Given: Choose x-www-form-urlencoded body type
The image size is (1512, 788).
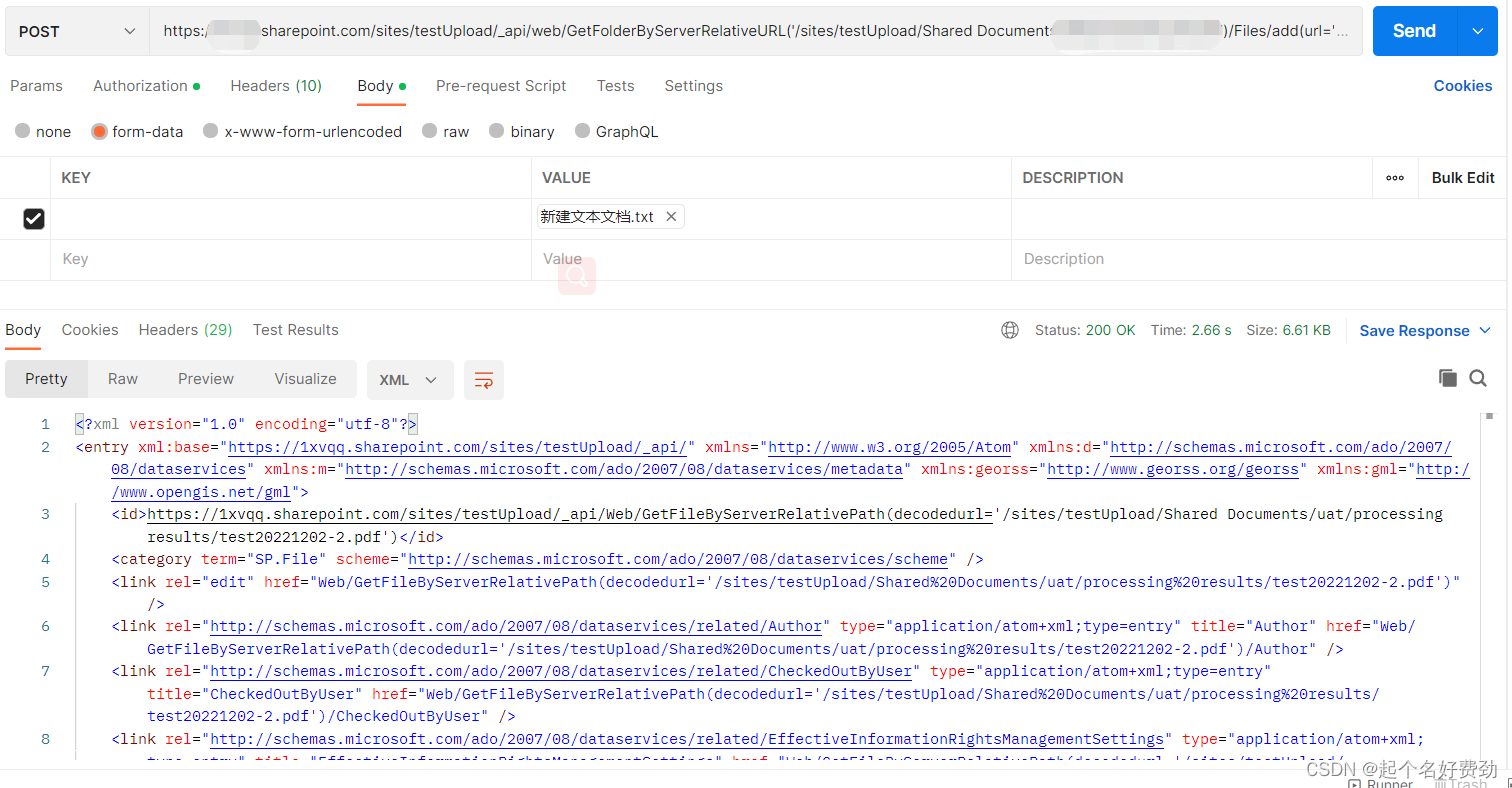Looking at the screenshot, I should 302,131.
